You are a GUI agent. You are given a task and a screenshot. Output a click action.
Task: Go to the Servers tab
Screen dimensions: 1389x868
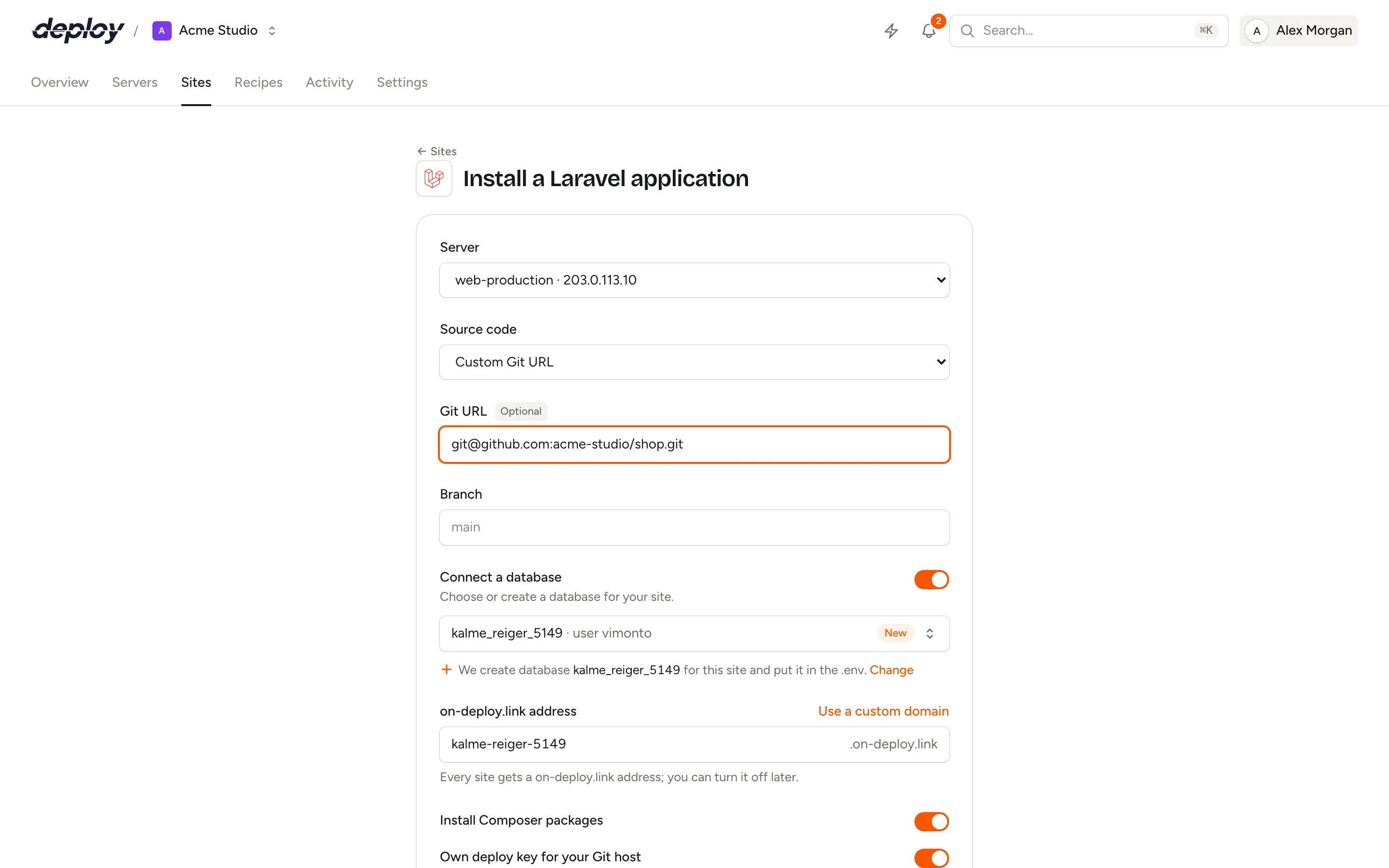[135, 82]
